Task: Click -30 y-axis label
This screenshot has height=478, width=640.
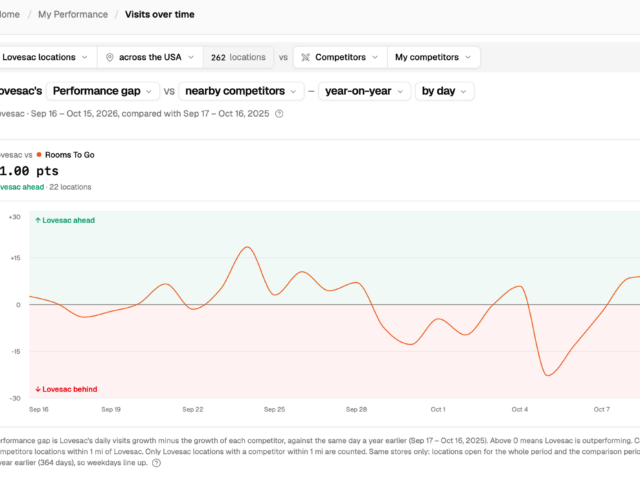Action: tap(15, 398)
